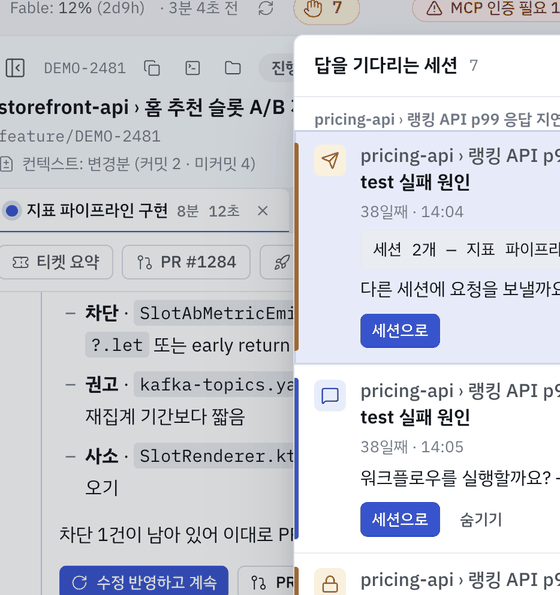Open the terminal icon

click(x=192, y=68)
